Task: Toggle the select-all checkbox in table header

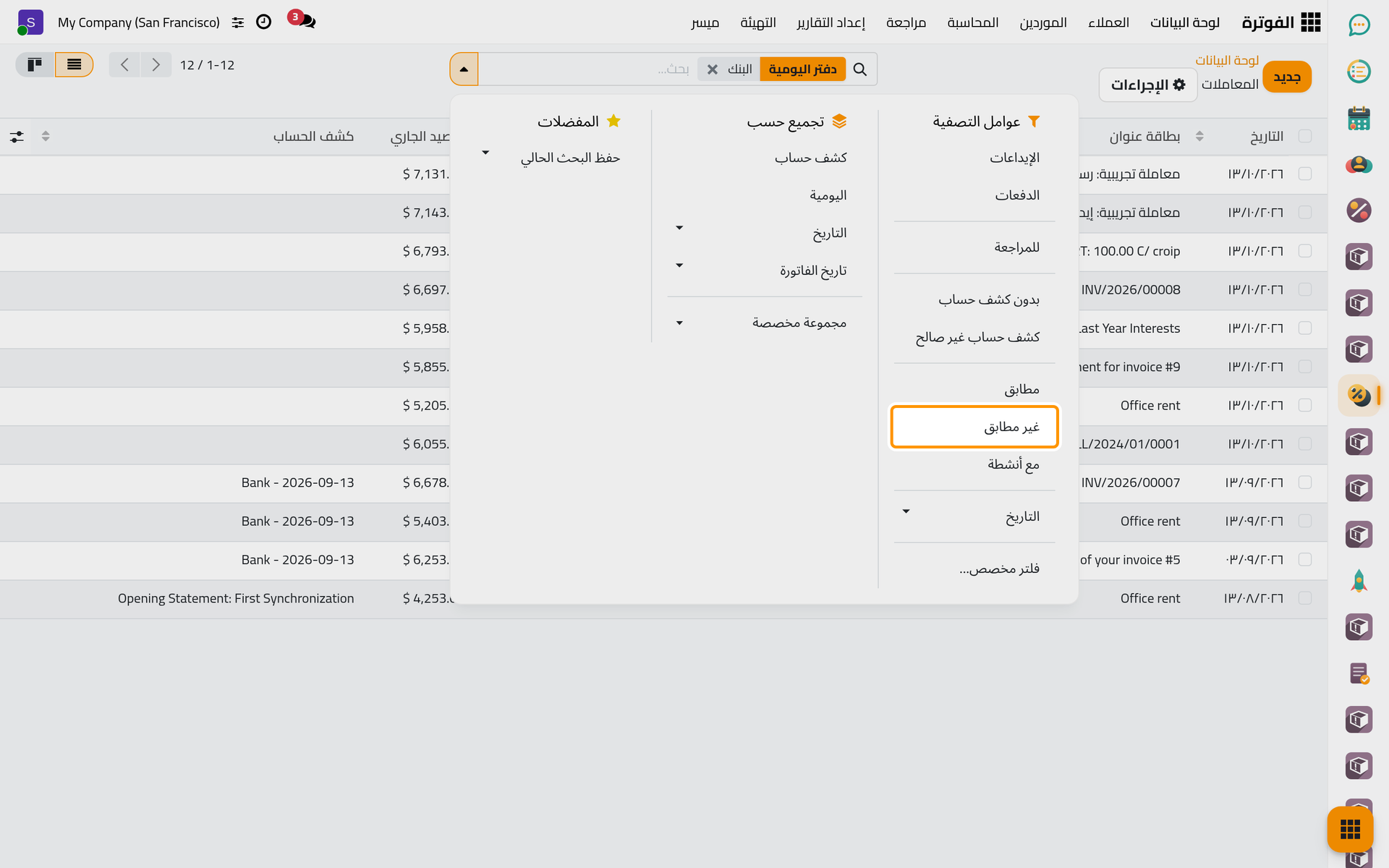Action: pos(1305,136)
